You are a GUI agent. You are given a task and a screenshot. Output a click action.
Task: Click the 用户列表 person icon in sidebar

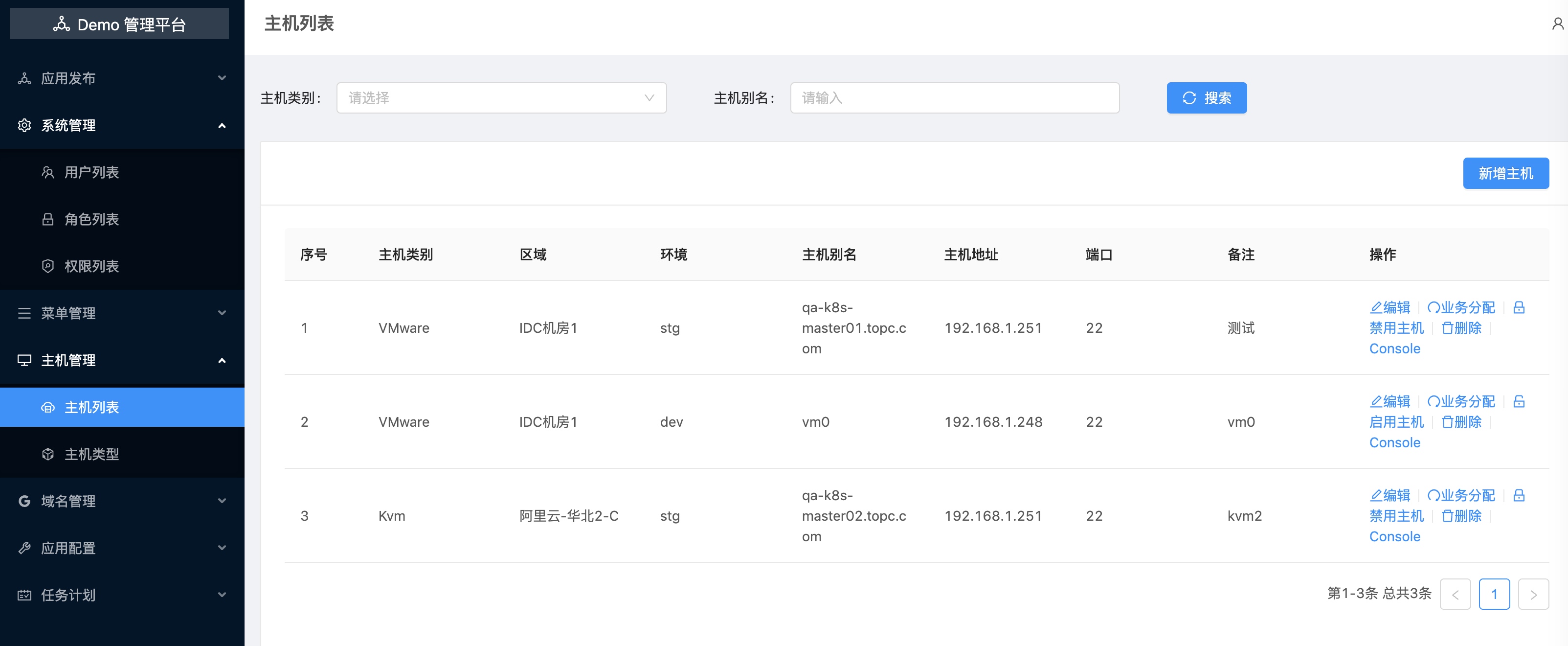[x=48, y=172]
